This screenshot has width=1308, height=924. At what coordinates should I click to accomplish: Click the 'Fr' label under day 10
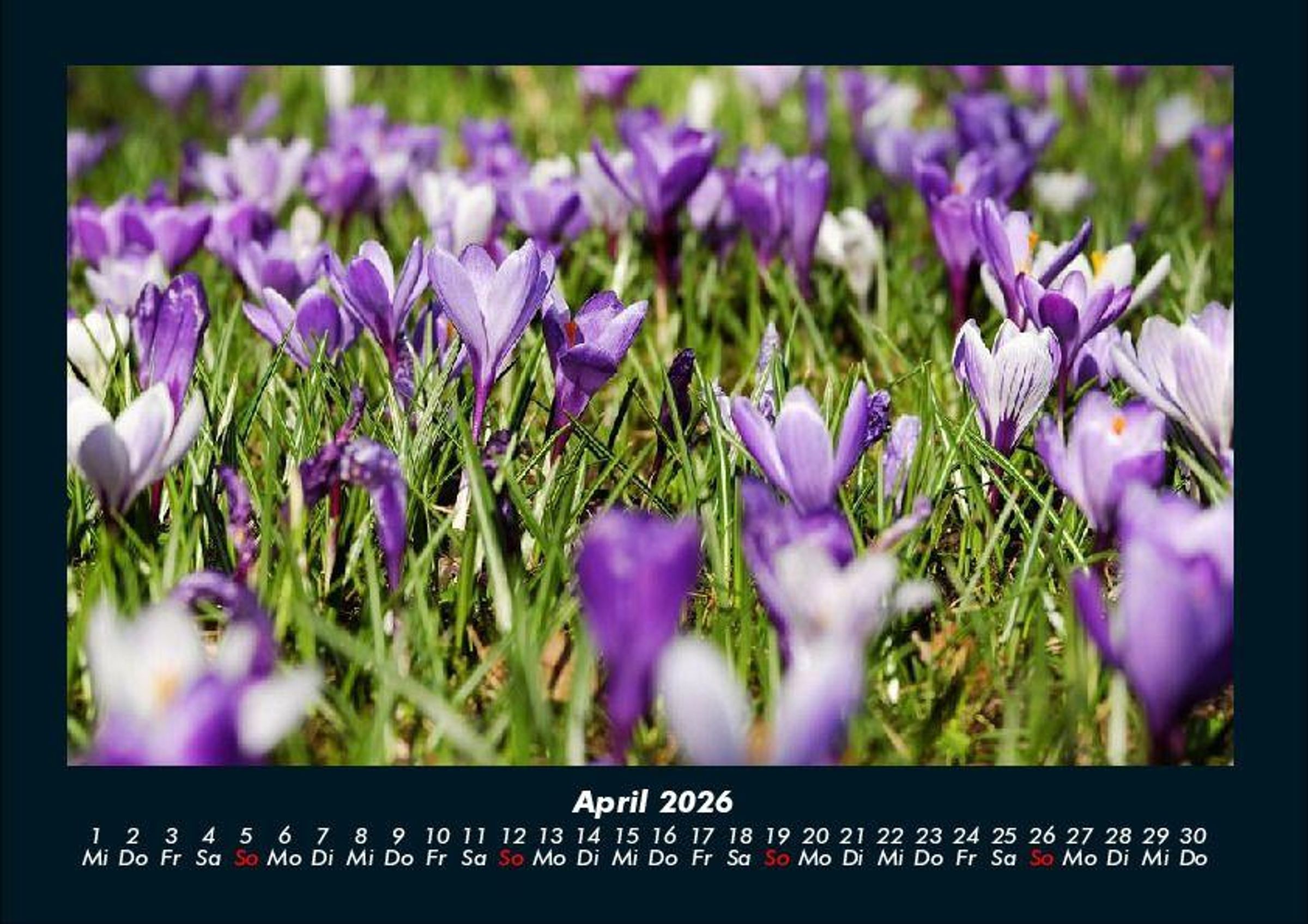click(x=436, y=859)
